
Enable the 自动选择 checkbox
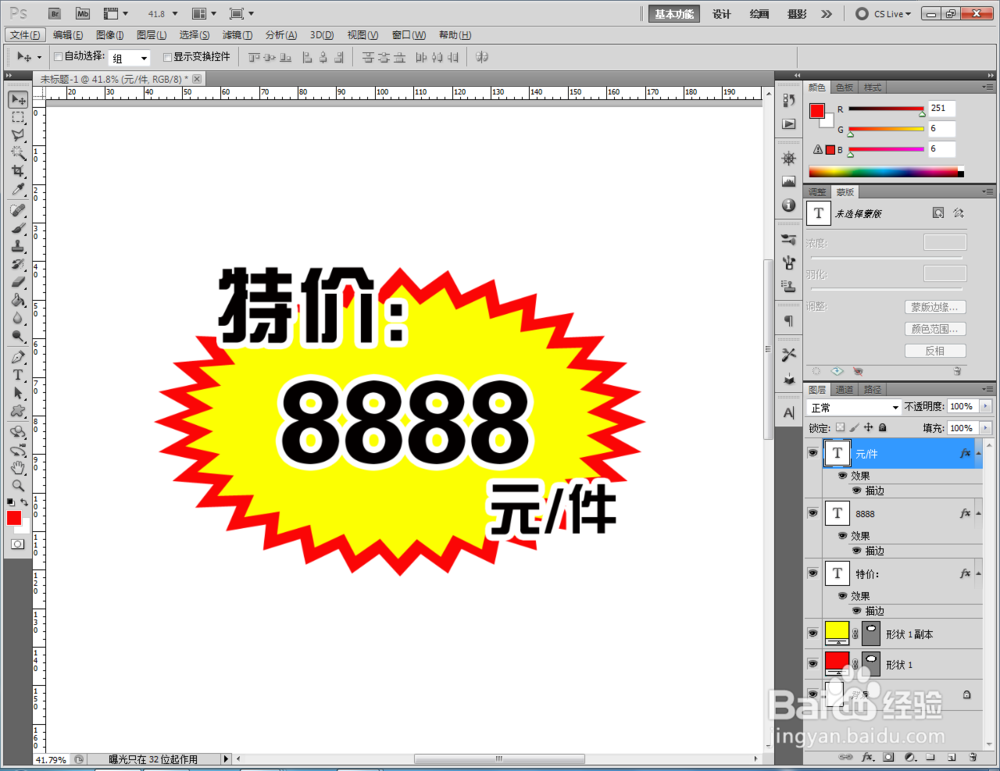(58, 57)
